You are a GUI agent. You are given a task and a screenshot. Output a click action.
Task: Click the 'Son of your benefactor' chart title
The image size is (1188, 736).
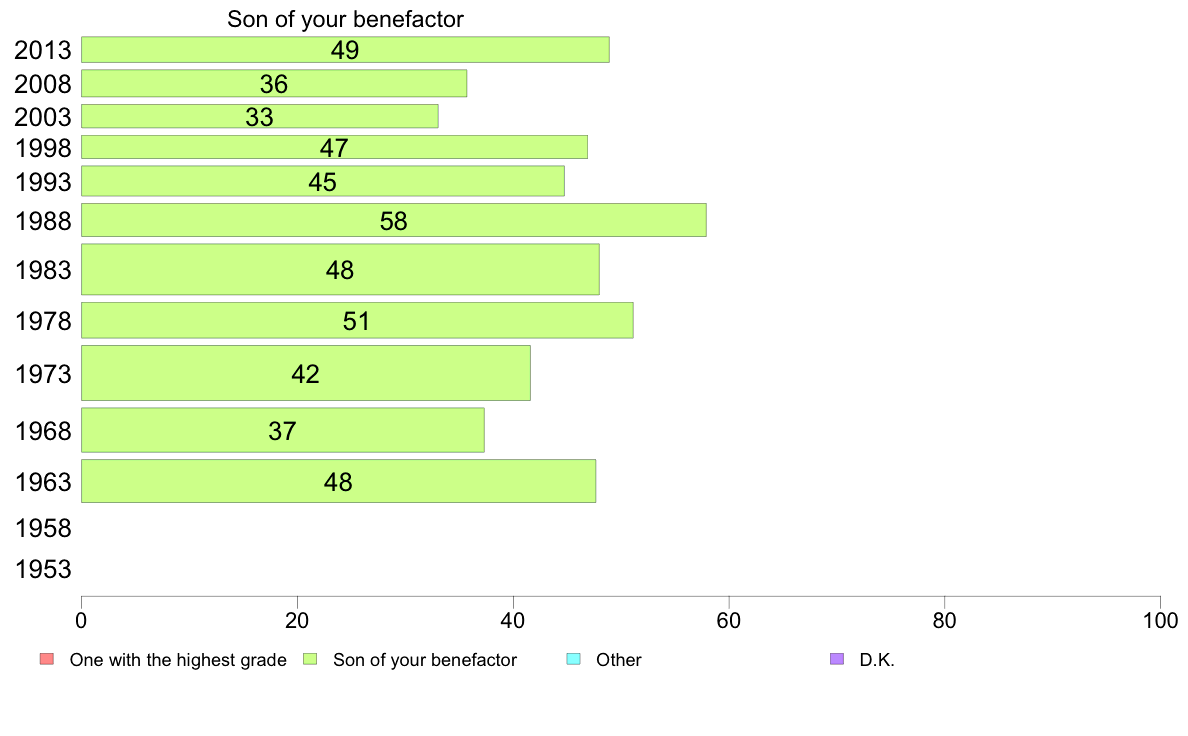pos(345,19)
